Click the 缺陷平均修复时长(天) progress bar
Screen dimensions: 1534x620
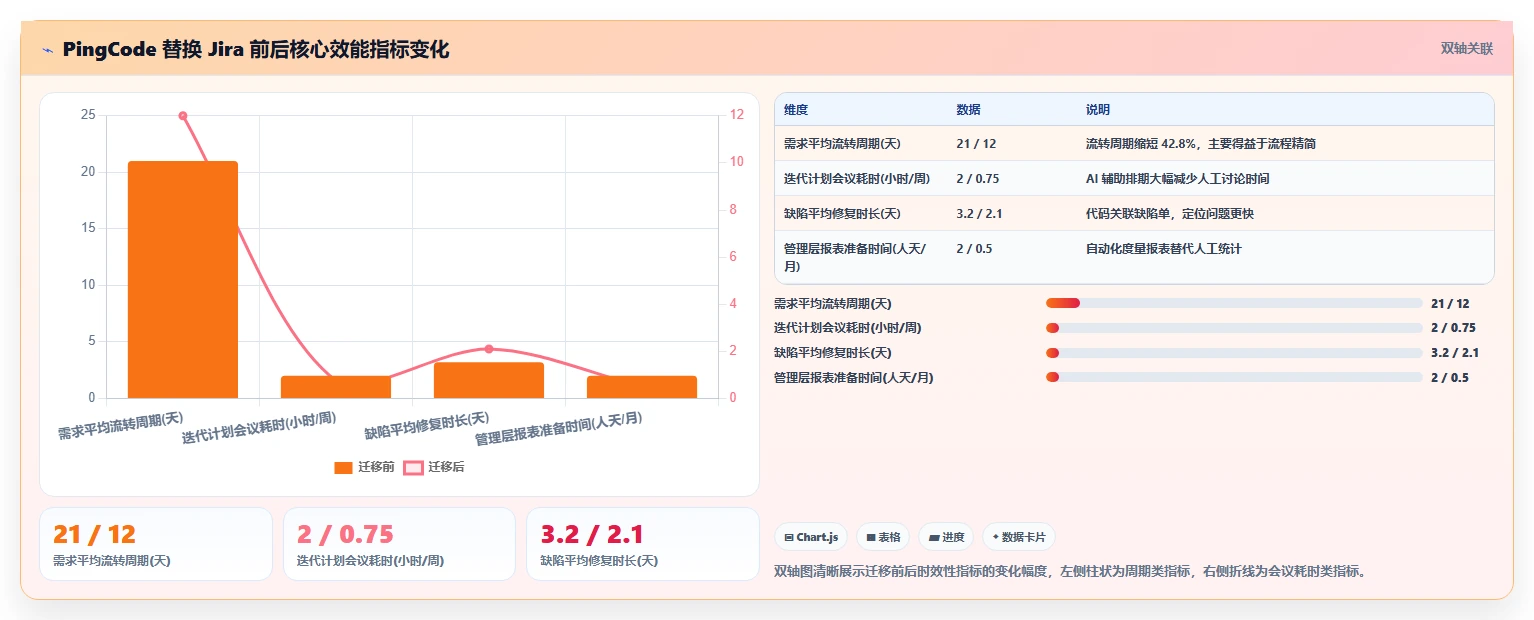1234,353
